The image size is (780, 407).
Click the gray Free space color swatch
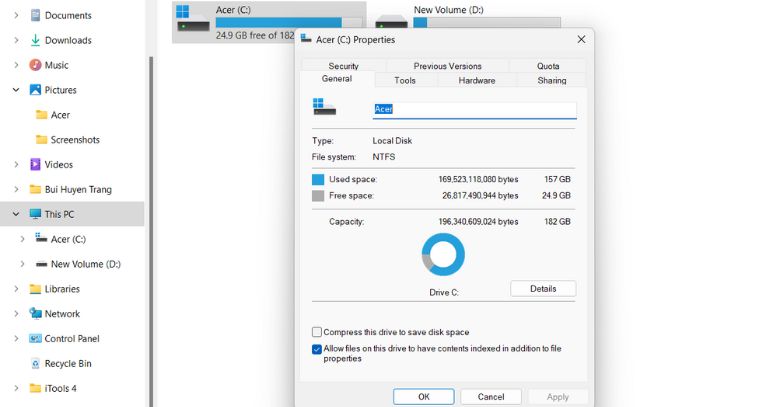318,196
